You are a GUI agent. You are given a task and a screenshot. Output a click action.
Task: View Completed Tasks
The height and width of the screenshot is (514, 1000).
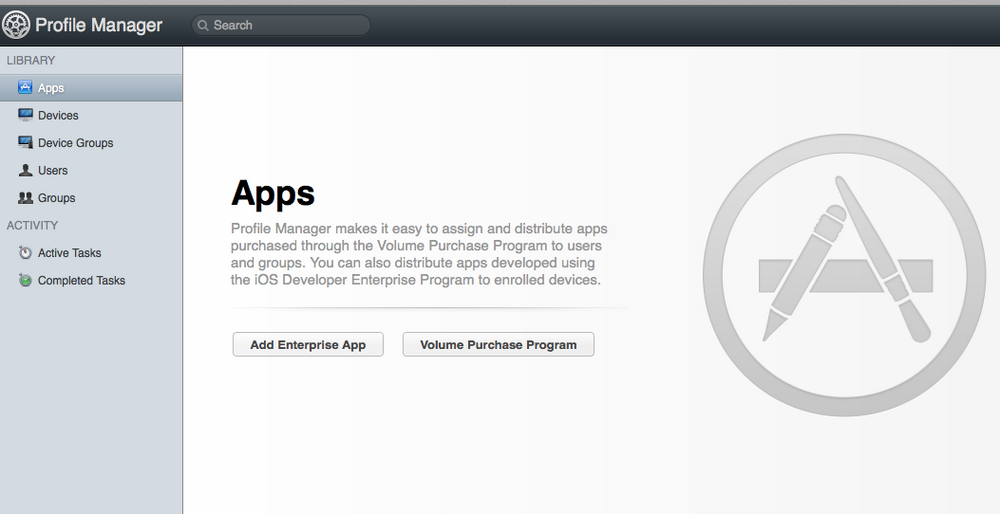[x=91, y=280]
